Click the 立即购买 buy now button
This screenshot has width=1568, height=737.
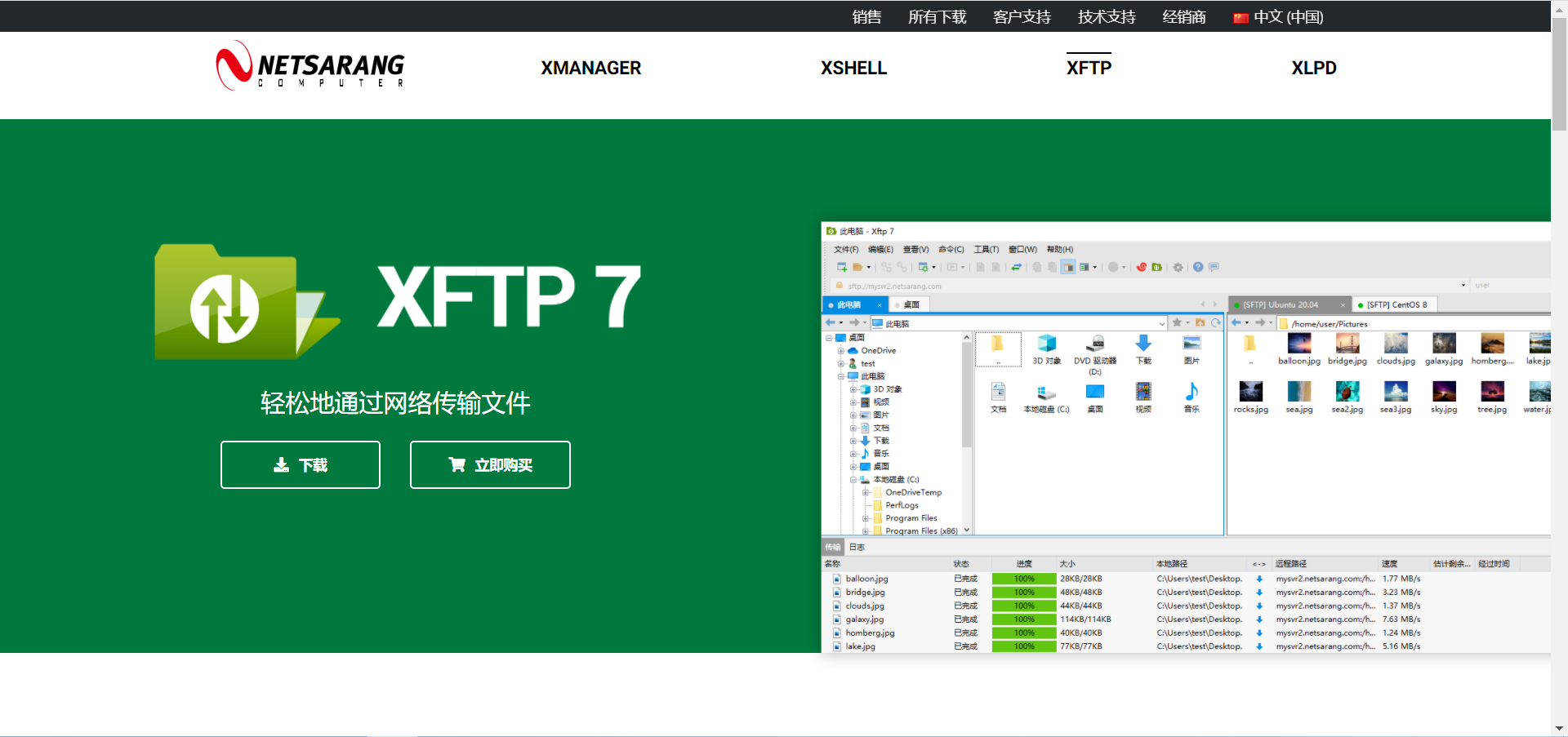point(490,464)
